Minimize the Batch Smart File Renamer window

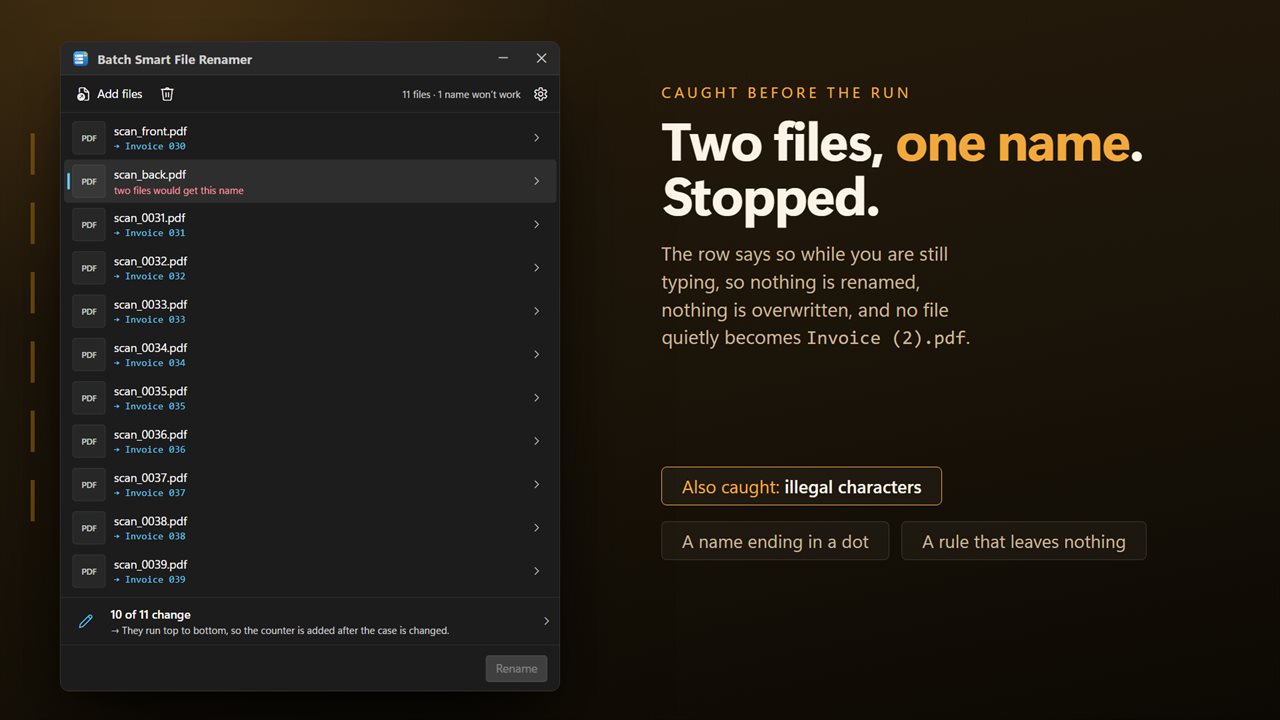click(x=503, y=59)
